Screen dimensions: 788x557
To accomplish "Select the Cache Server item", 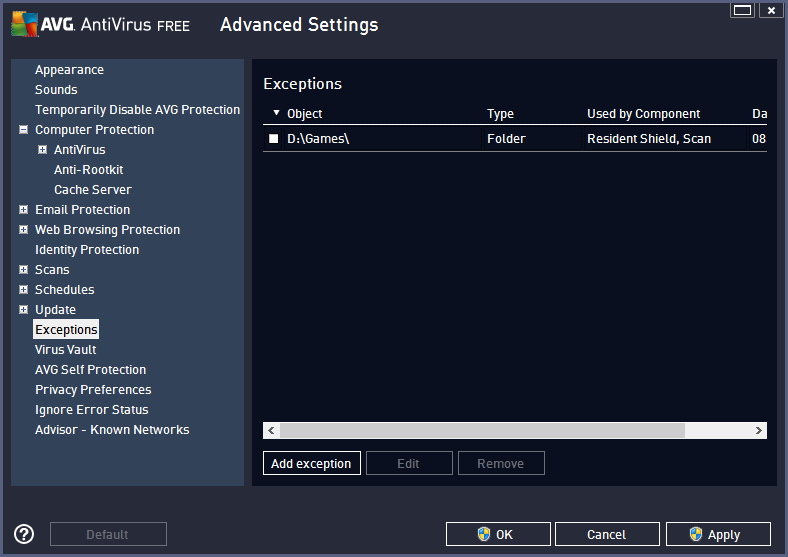I will (x=92, y=190).
